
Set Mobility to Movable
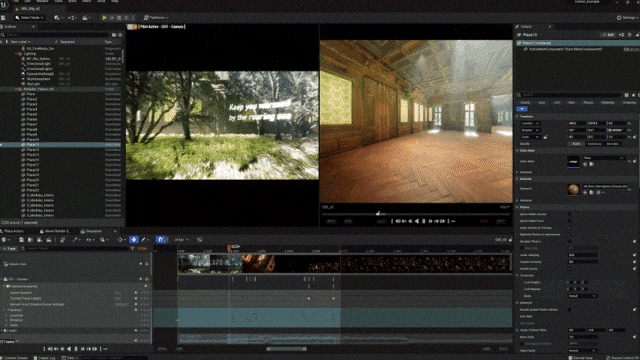tap(613, 144)
